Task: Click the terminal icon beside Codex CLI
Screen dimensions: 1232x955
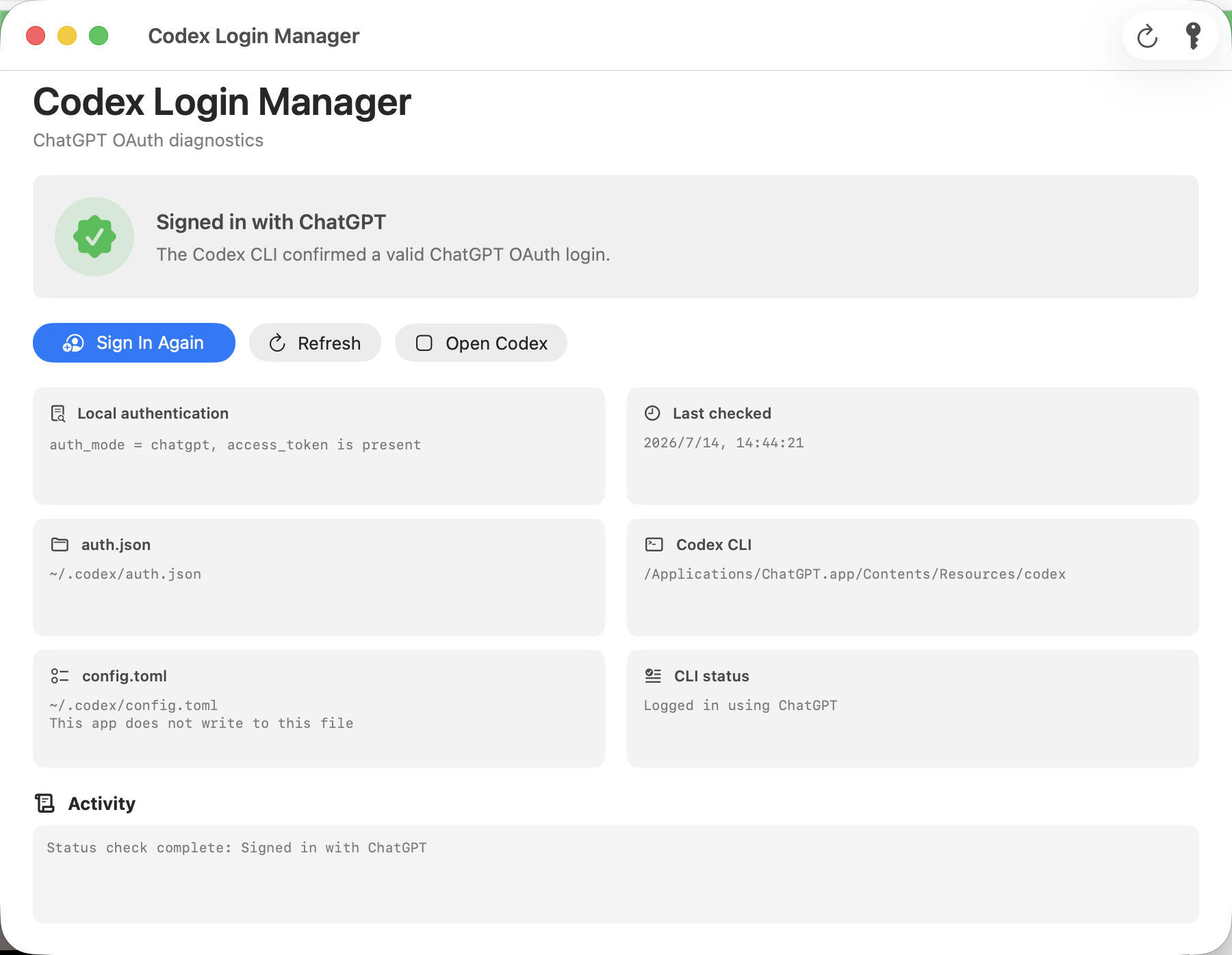Action: (x=654, y=545)
